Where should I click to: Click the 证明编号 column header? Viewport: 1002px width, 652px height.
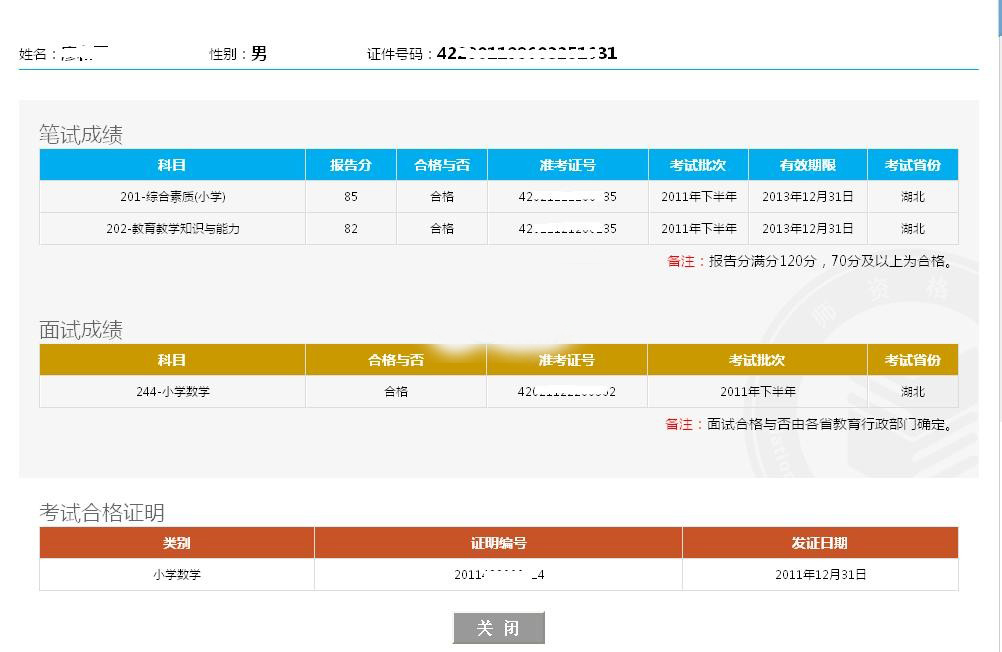click(498, 543)
